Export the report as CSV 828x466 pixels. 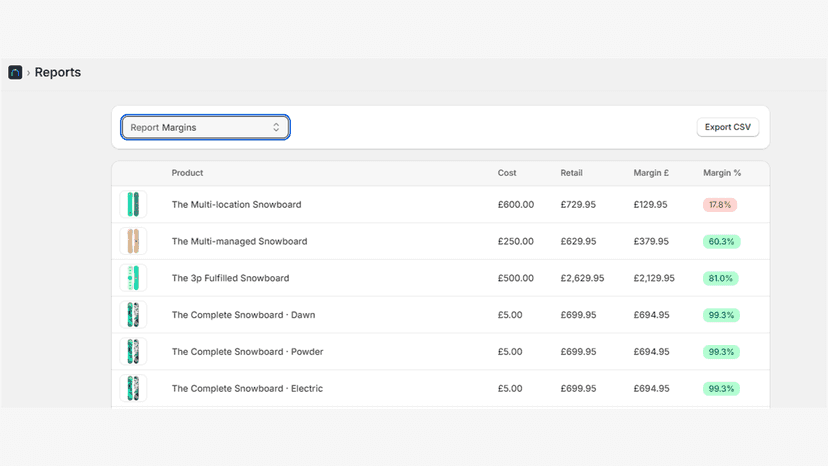point(728,127)
